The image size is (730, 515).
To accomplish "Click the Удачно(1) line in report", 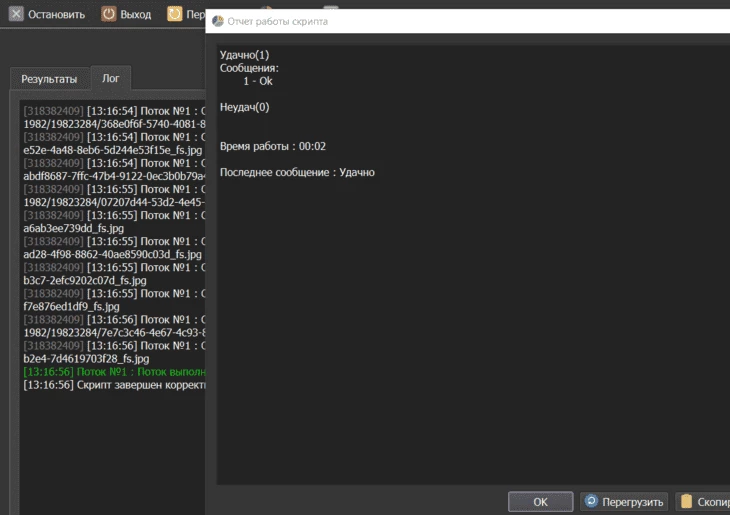I will pyautogui.click(x=244, y=55).
